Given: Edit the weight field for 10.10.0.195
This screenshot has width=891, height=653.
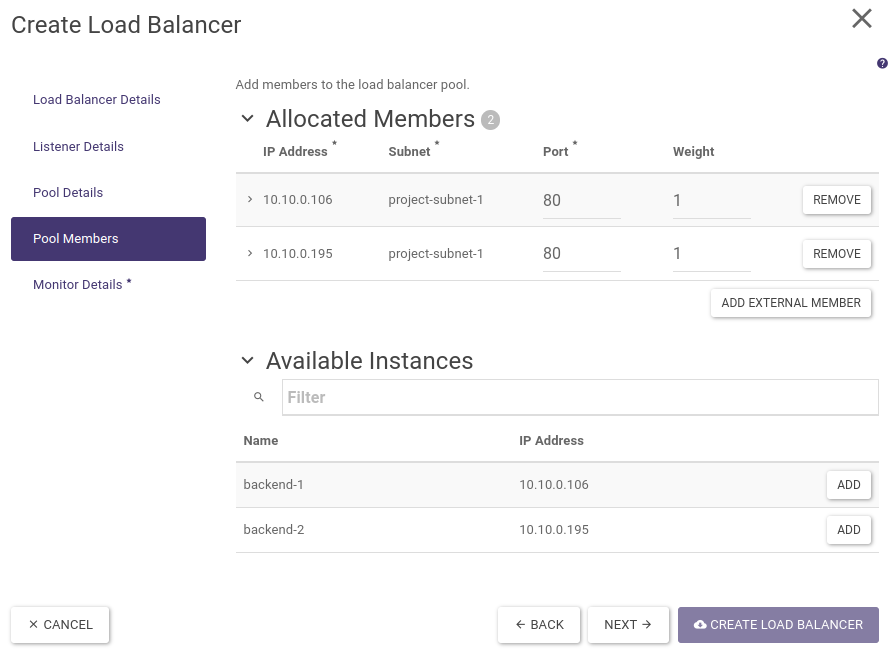Looking at the screenshot, I should (711, 254).
